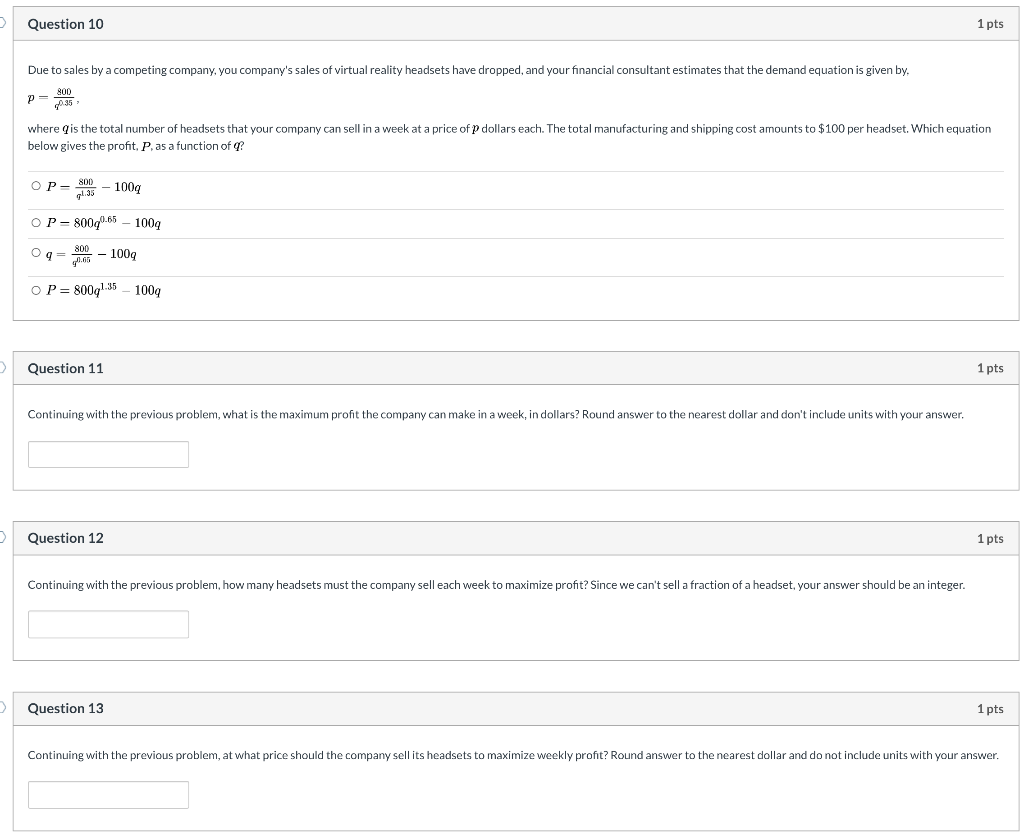The image size is (1024, 835).
Task: Pick the q = 800/q^0.65 − 100q radio option
Action: click(36, 253)
